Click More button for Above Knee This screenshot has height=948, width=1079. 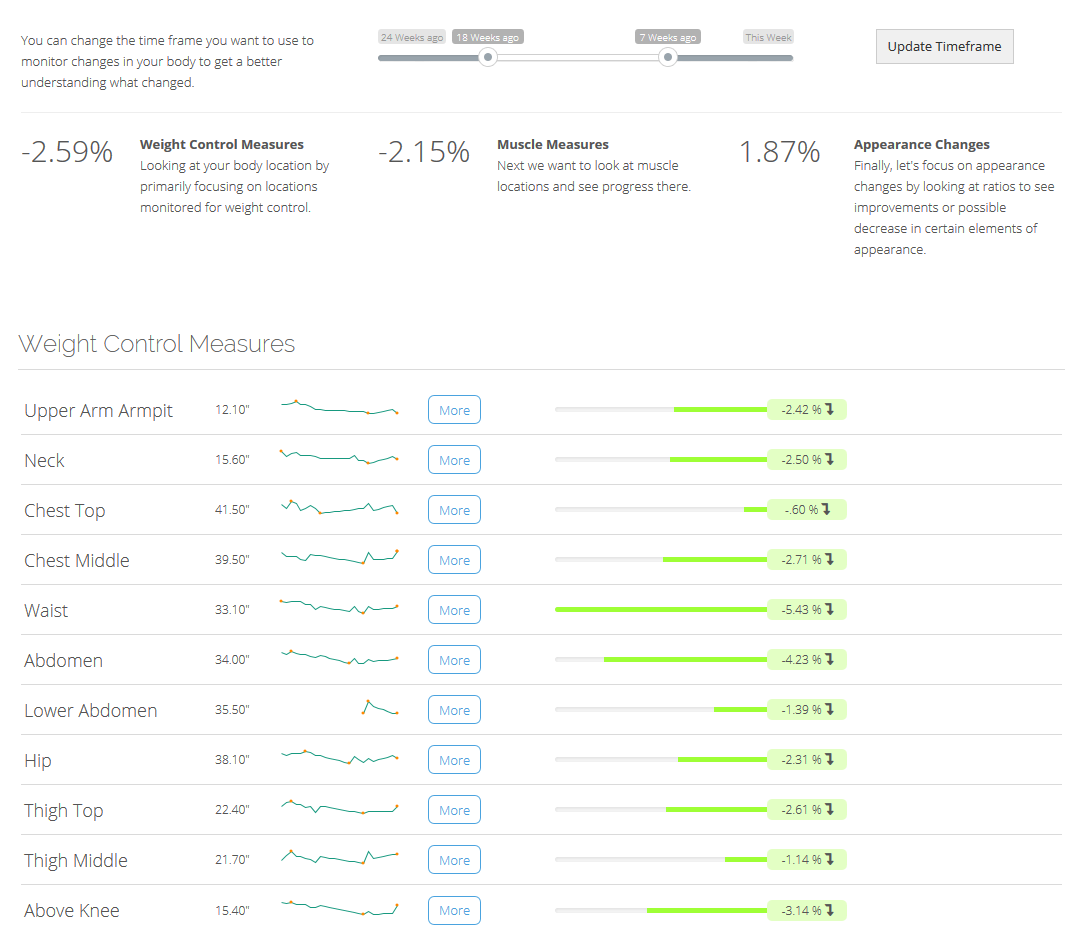pos(454,910)
